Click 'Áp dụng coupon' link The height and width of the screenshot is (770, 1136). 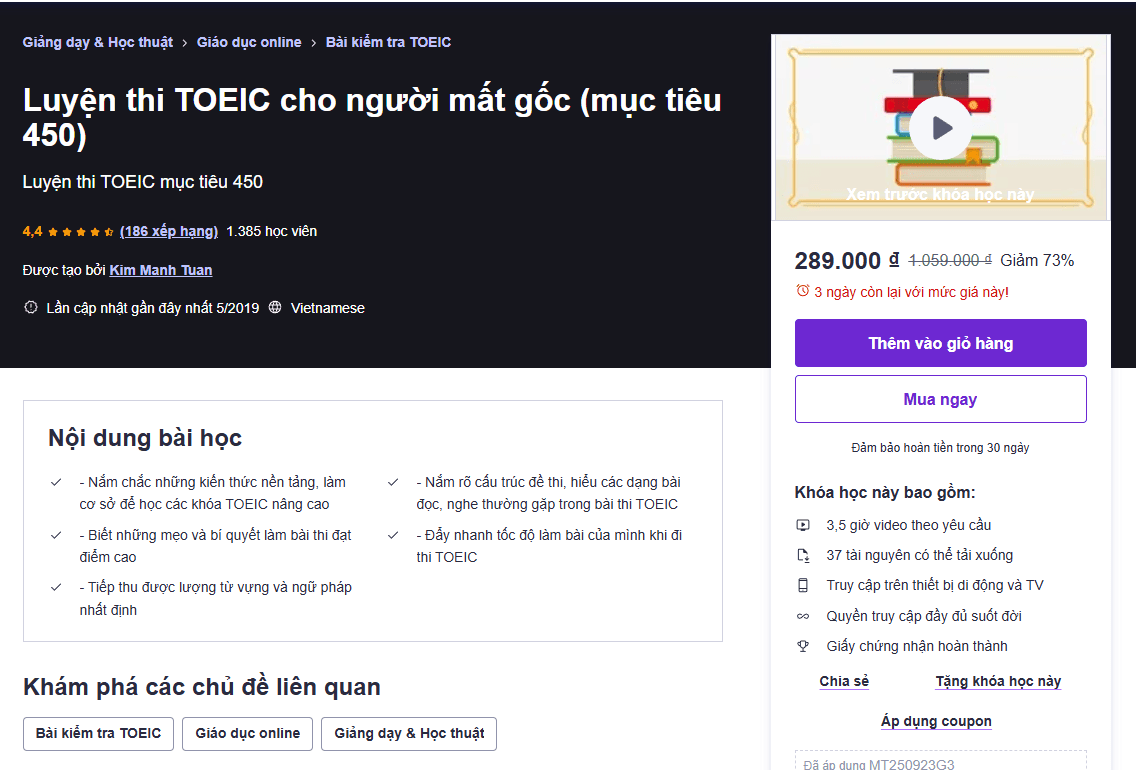click(936, 721)
